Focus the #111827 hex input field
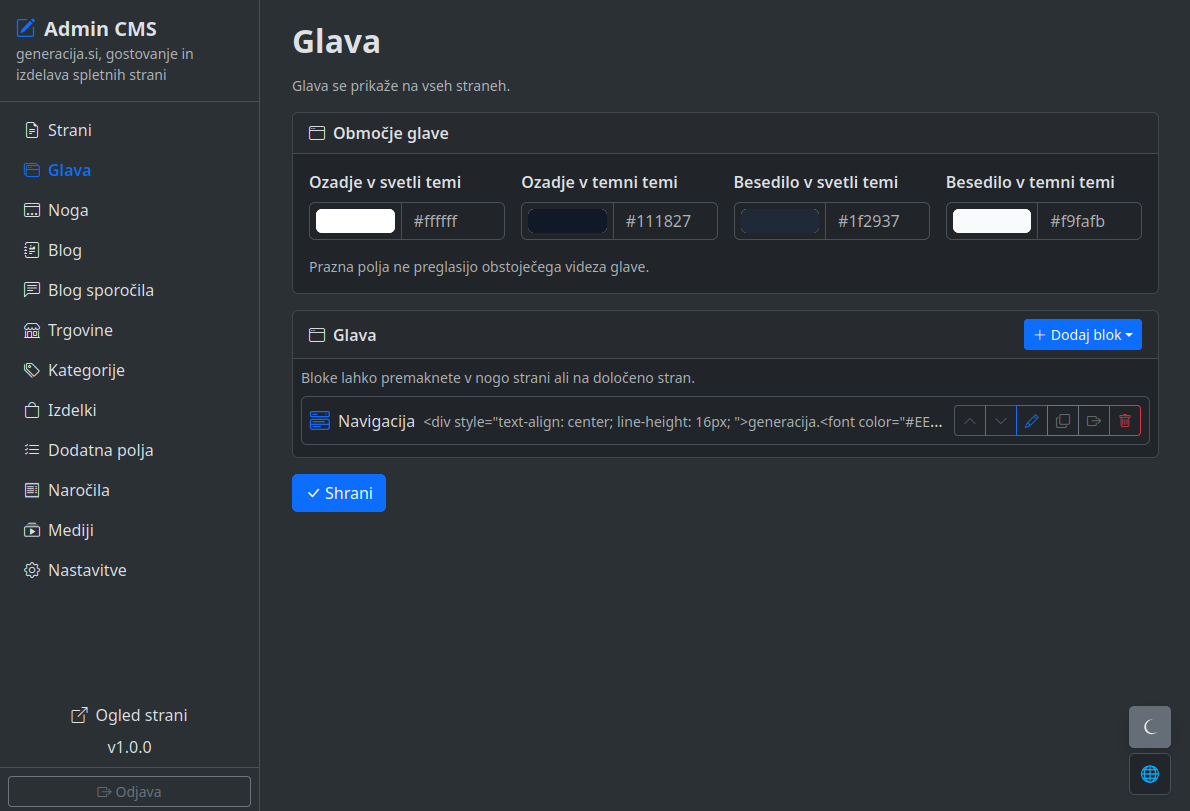 [x=665, y=221]
